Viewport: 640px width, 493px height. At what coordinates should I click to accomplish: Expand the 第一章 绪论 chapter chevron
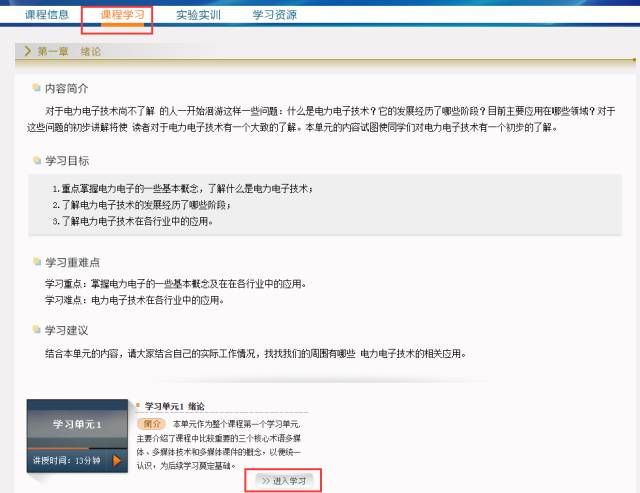tap(28, 51)
